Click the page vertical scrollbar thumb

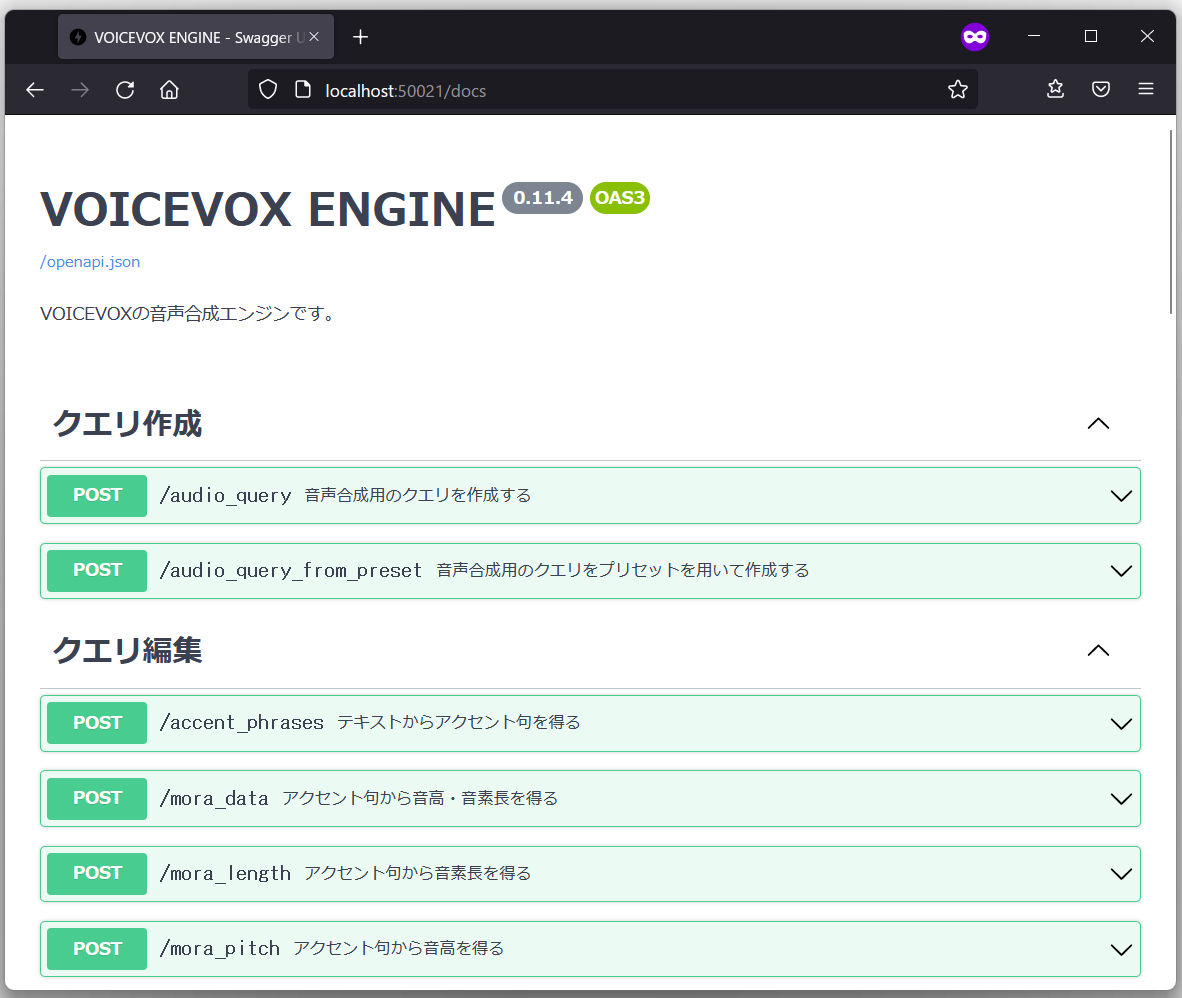click(1171, 222)
